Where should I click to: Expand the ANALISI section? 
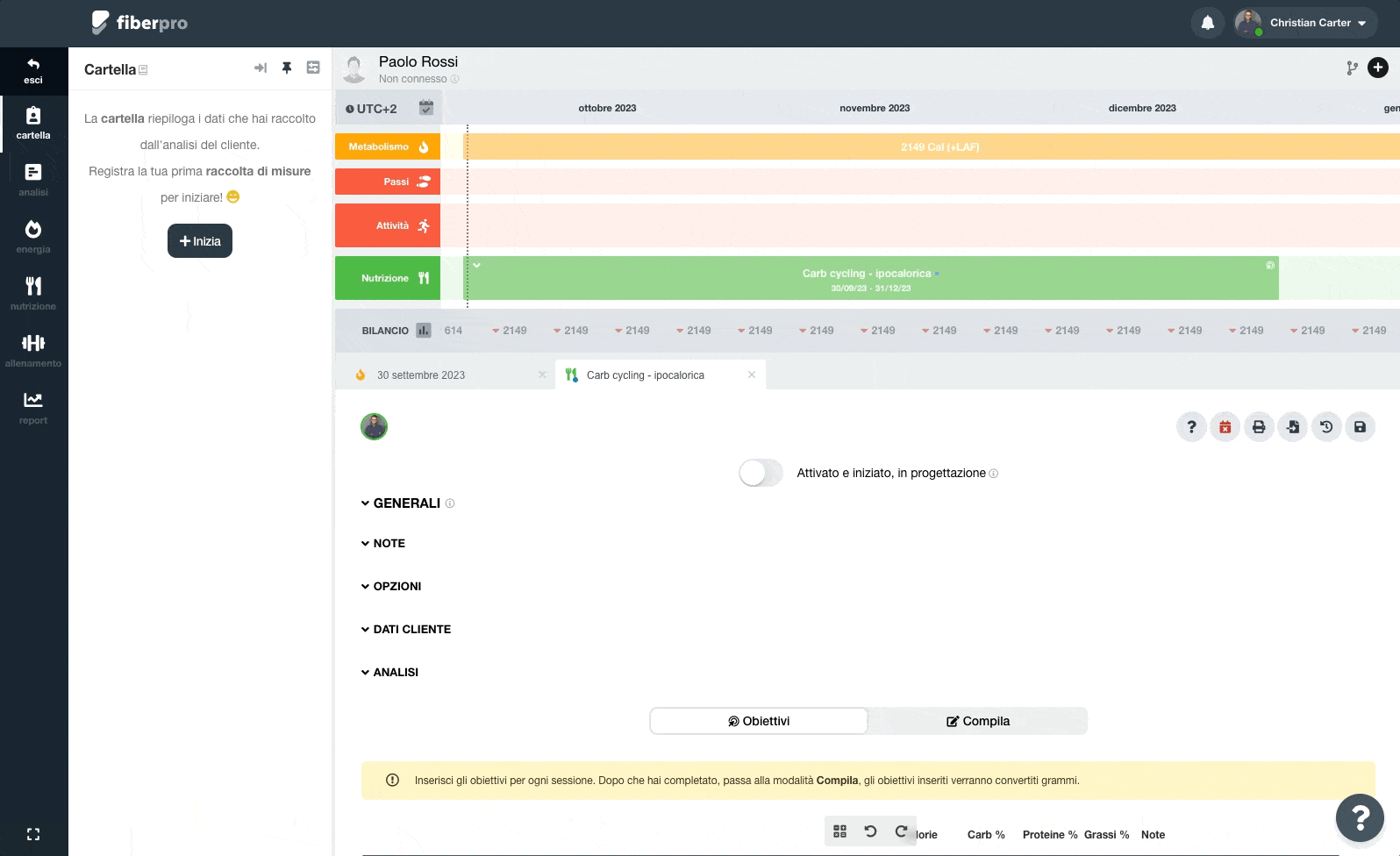click(x=389, y=673)
